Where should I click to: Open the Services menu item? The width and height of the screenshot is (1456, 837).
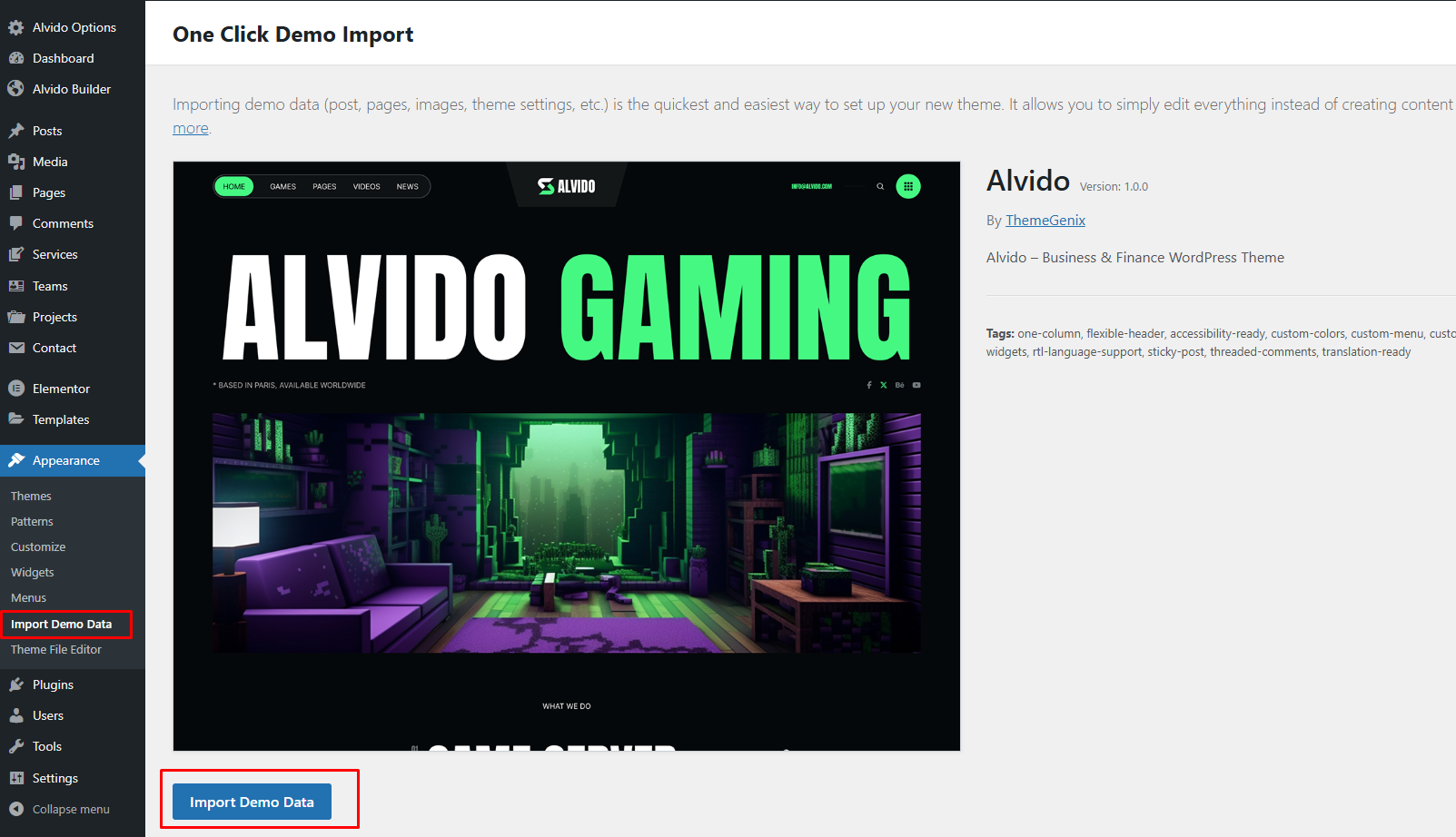tap(73, 254)
